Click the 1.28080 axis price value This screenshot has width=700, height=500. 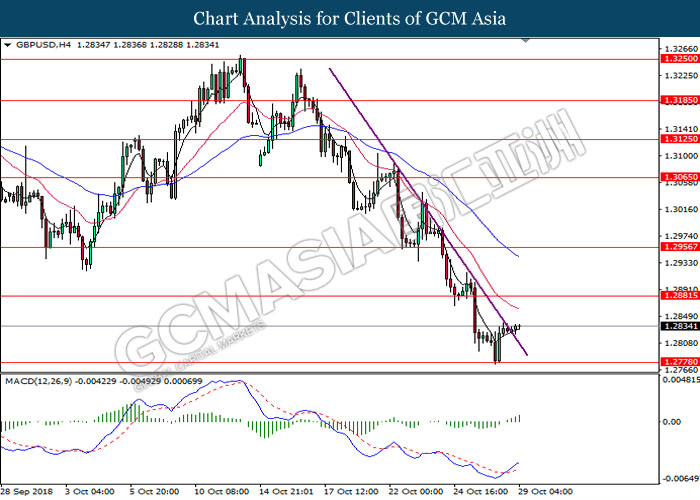point(681,343)
